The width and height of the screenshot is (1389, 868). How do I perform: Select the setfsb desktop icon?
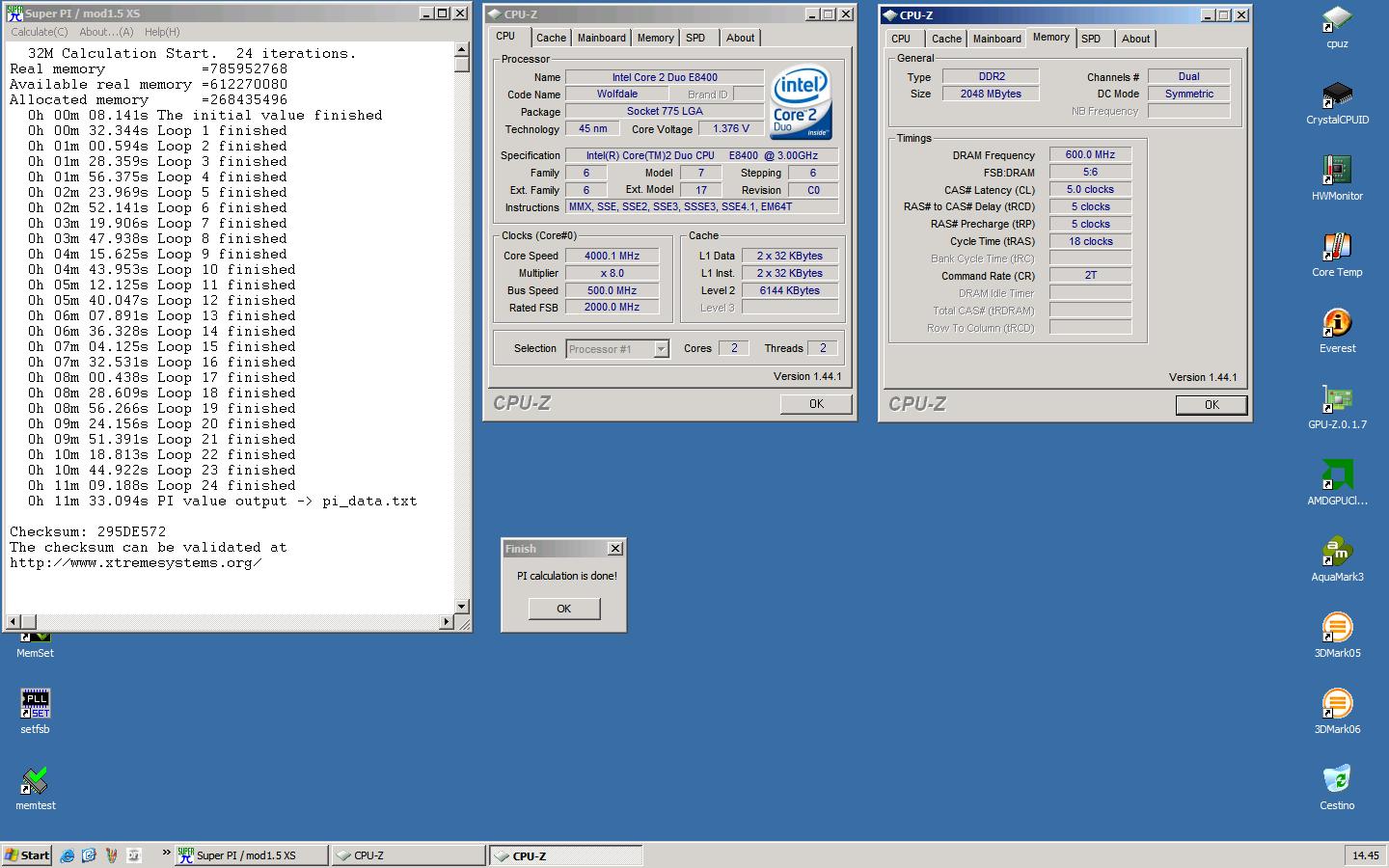point(35,712)
